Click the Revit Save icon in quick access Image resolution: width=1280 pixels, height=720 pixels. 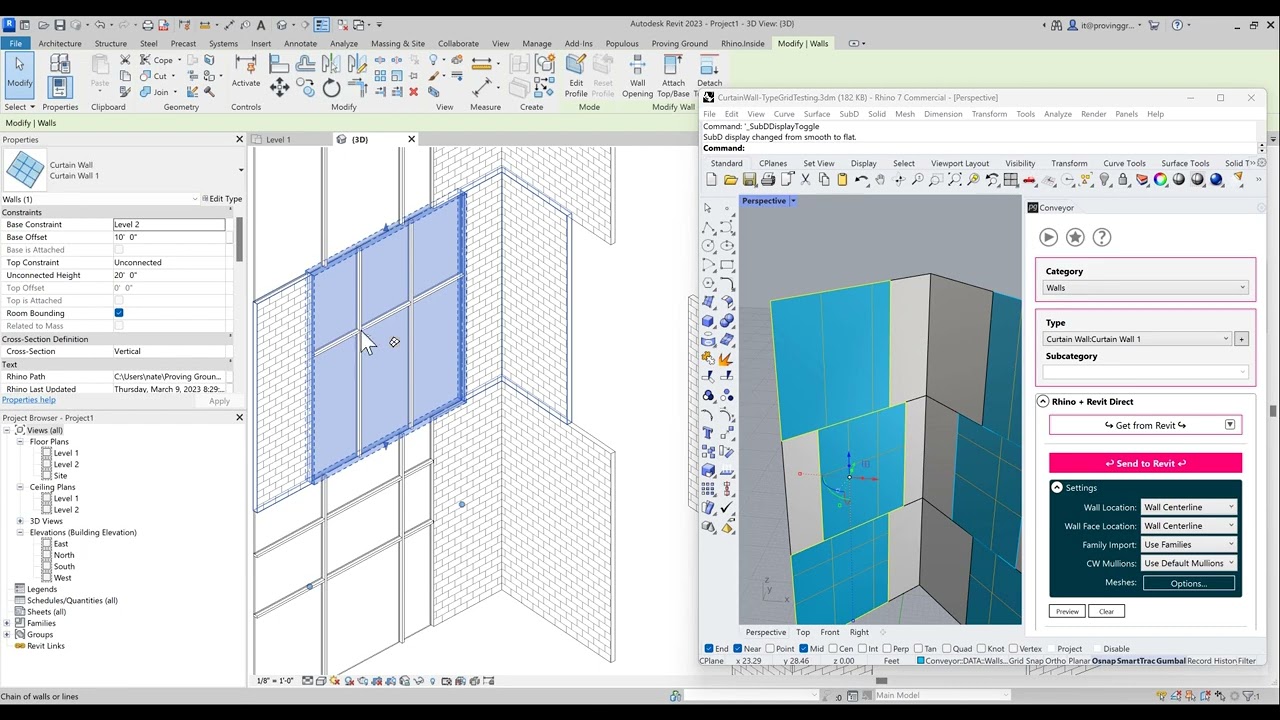(x=60, y=25)
